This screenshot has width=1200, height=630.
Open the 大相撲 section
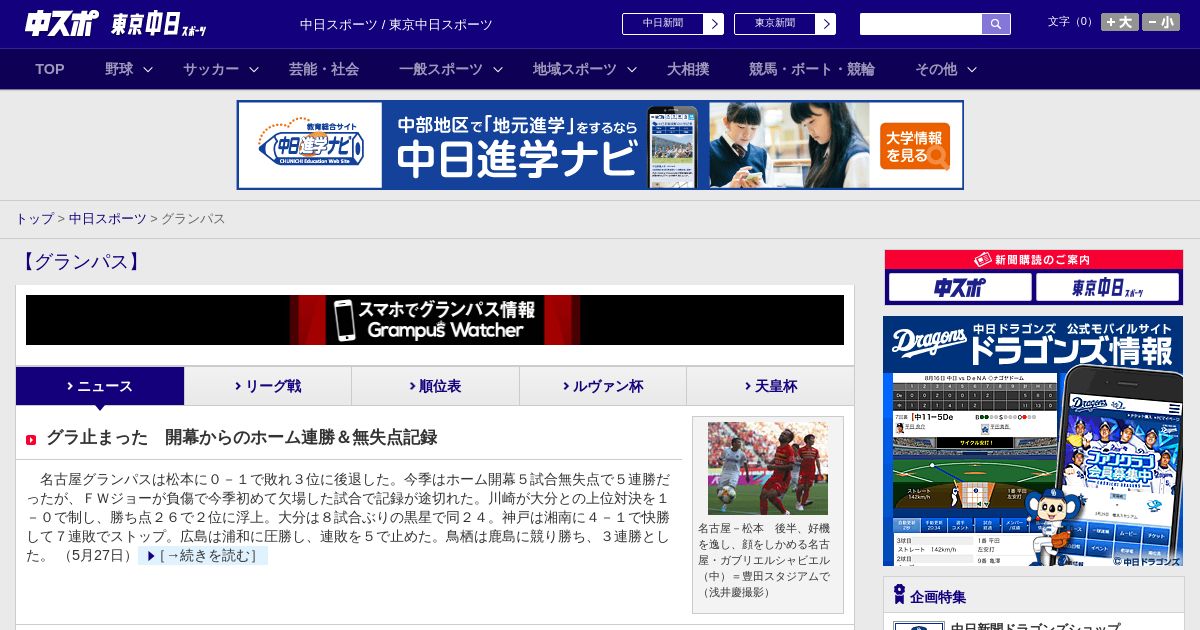point(688,69)
